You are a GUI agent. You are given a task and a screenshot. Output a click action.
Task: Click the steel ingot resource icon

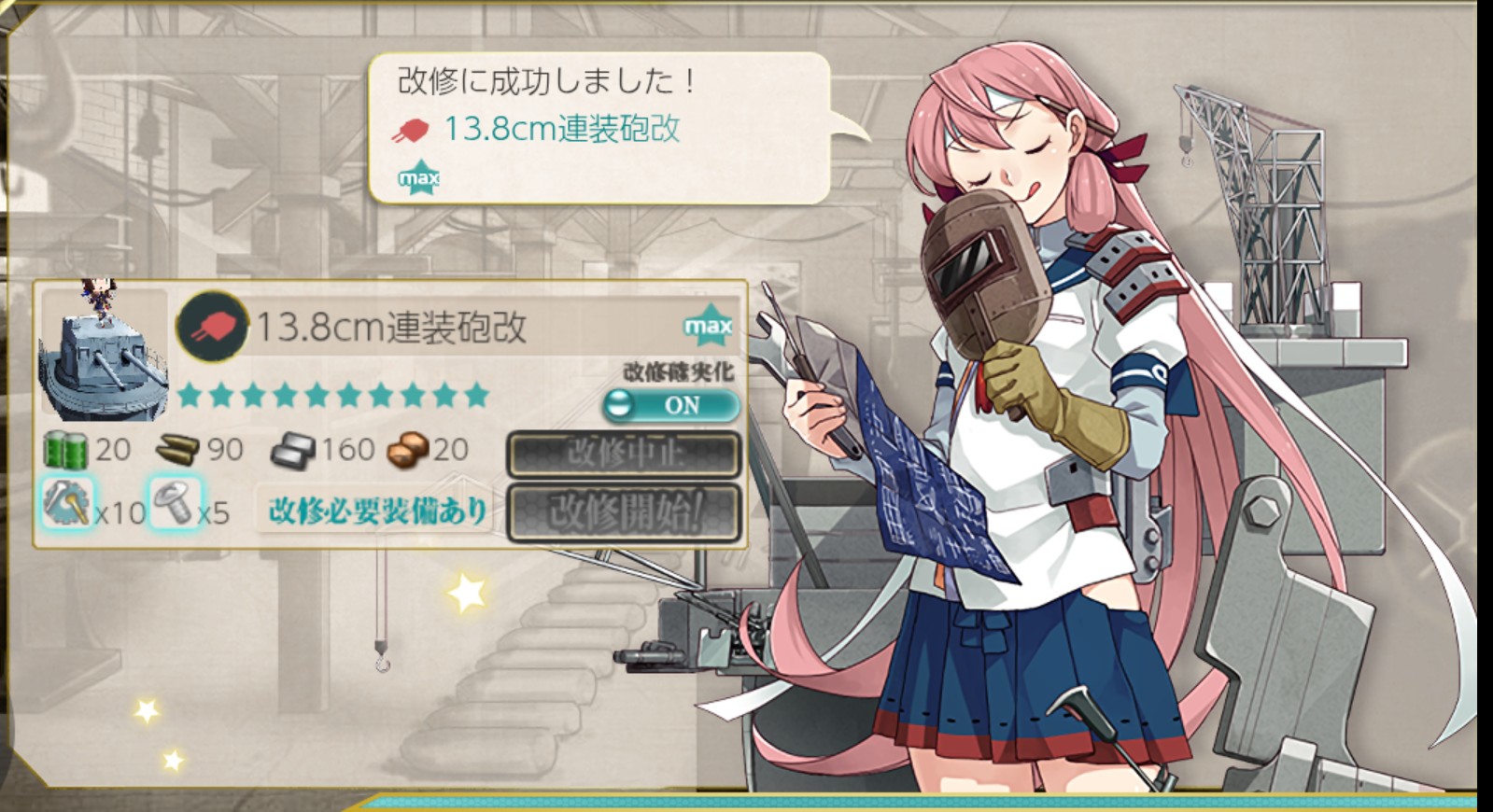293,450
